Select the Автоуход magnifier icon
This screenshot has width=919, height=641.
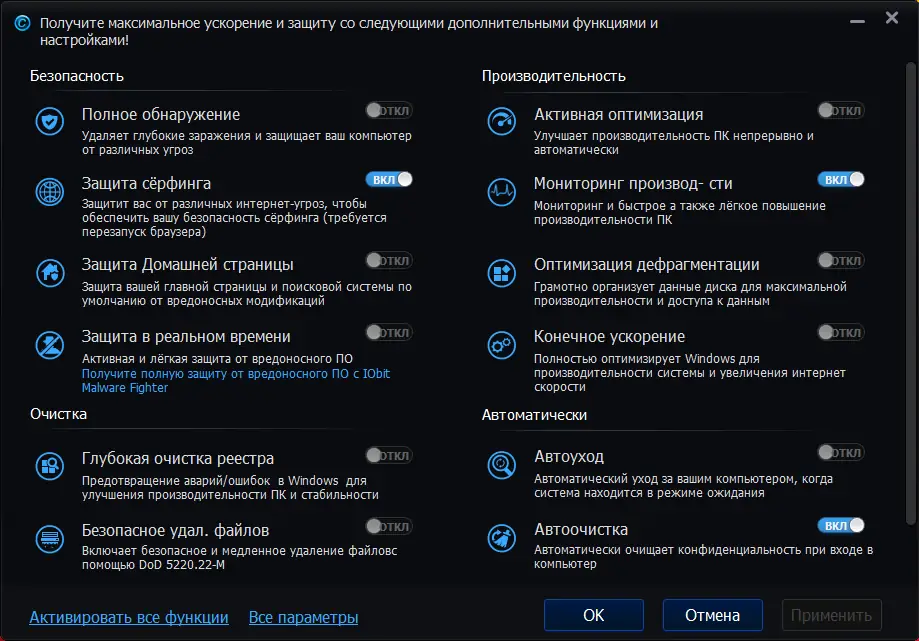click(x=500, y=465)
